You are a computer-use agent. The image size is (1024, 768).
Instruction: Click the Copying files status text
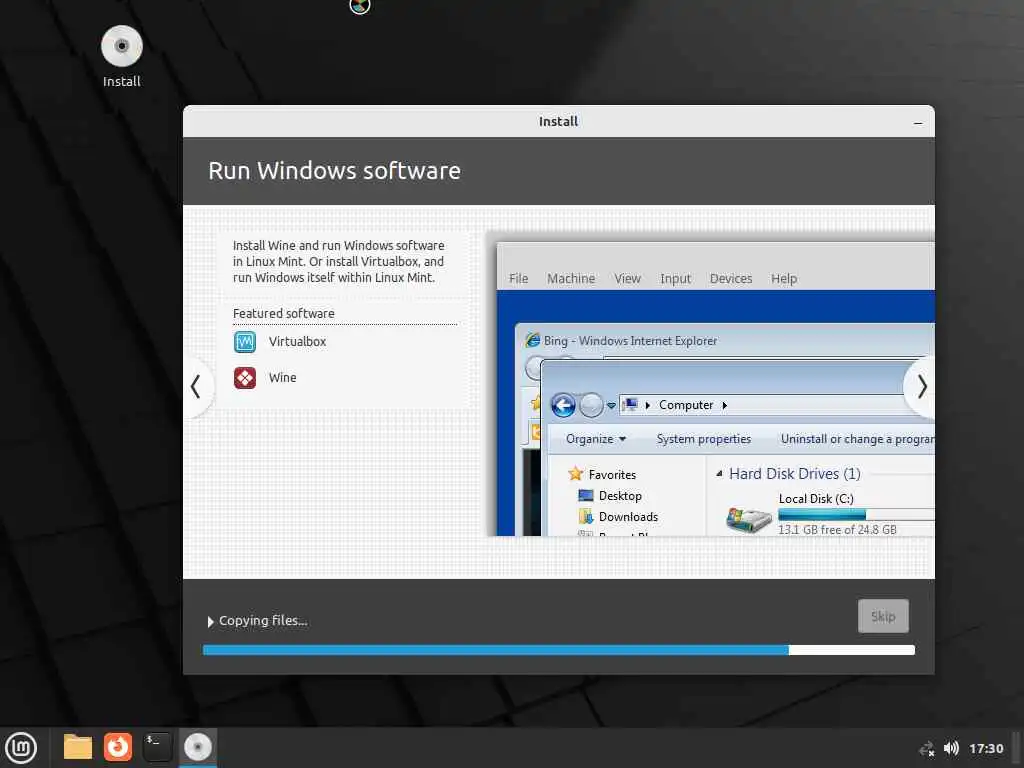point(263,620)
